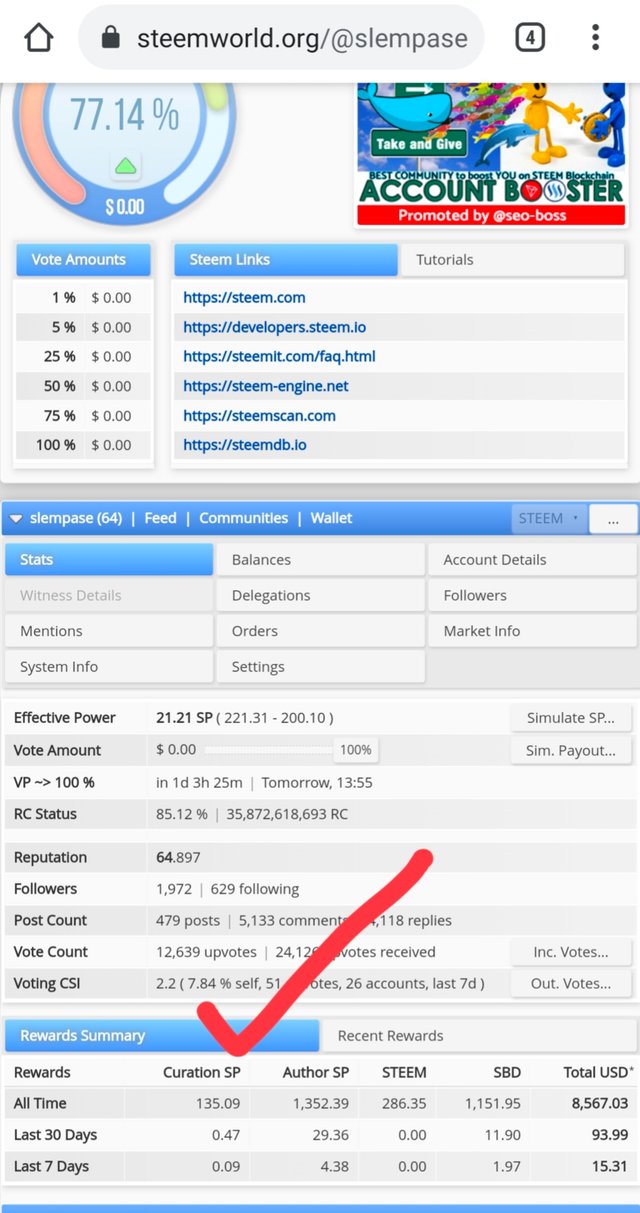Screen dimensions: 640x1213
Task: Open the System Info section
Action: pos(109,667)
